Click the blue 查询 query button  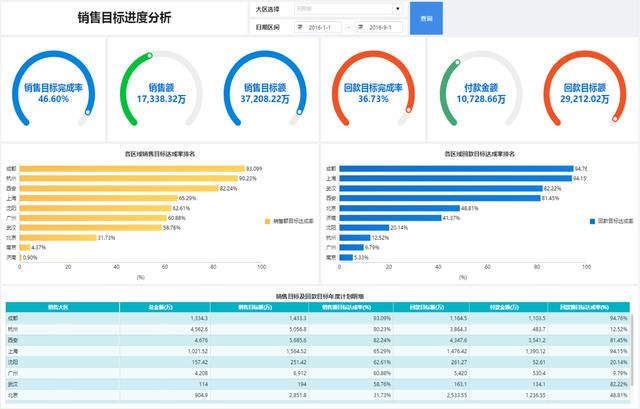426,18
